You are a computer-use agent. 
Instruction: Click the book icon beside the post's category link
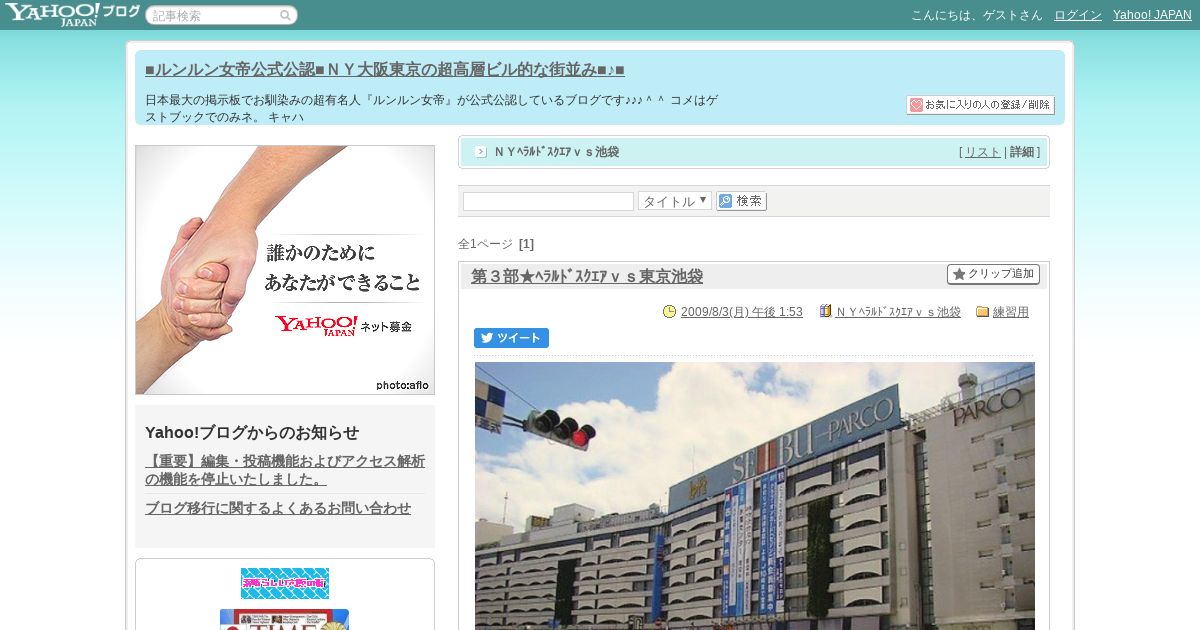click(x=826, y=311)
